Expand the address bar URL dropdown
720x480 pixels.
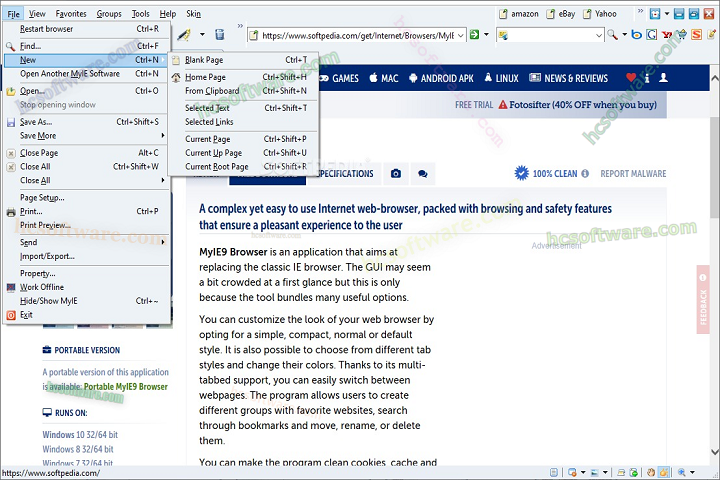(461, 35)
